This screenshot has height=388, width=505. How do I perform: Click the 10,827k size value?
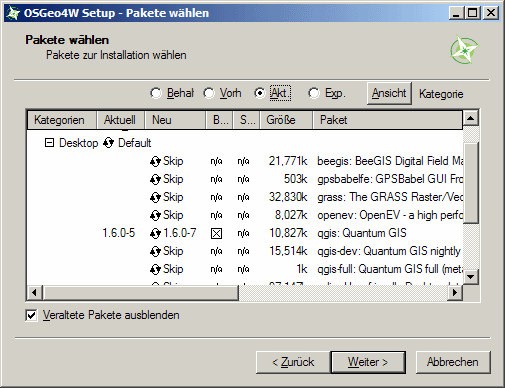(x=288, y=233)
